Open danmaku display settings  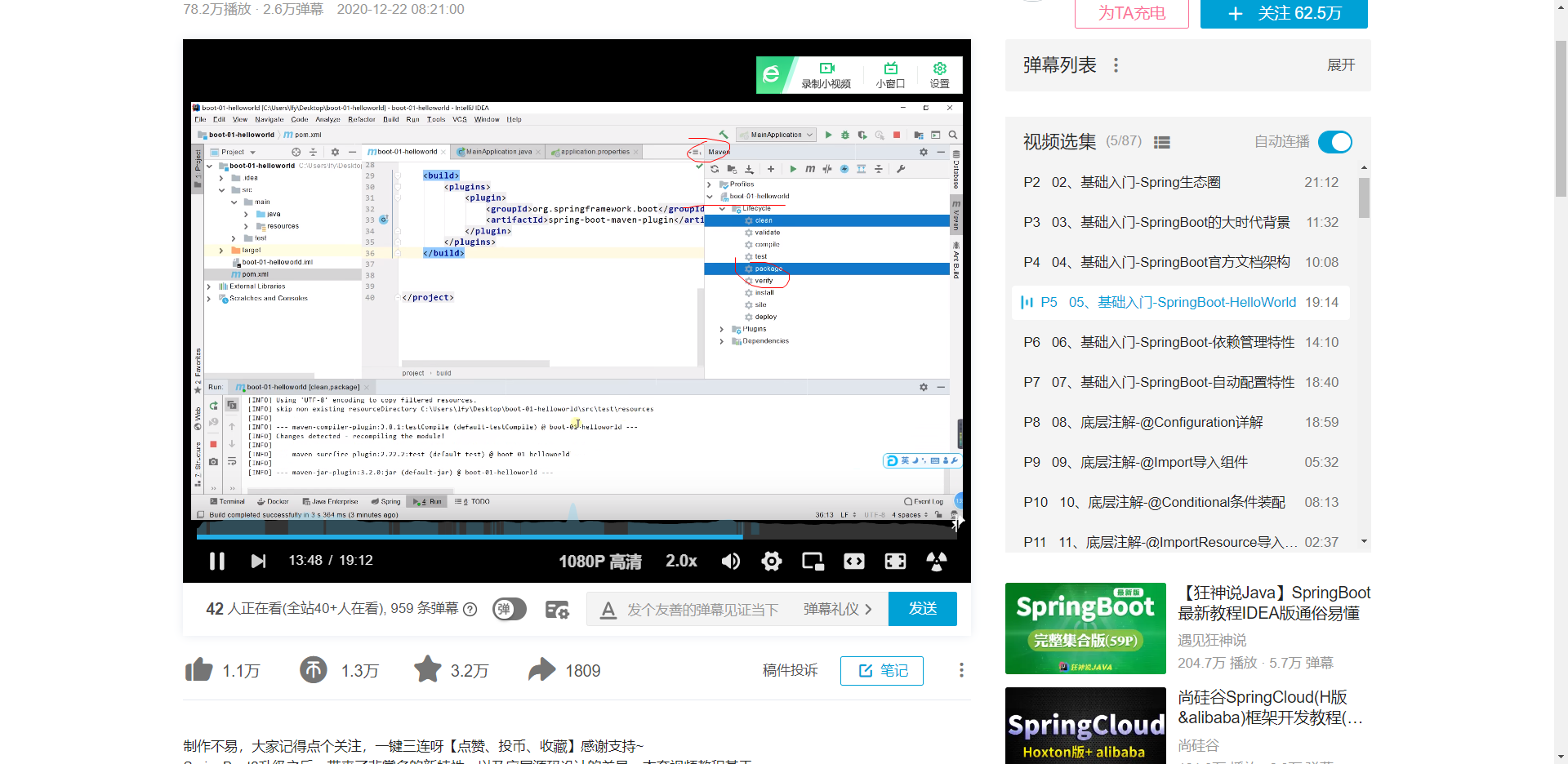coord(557,609)
